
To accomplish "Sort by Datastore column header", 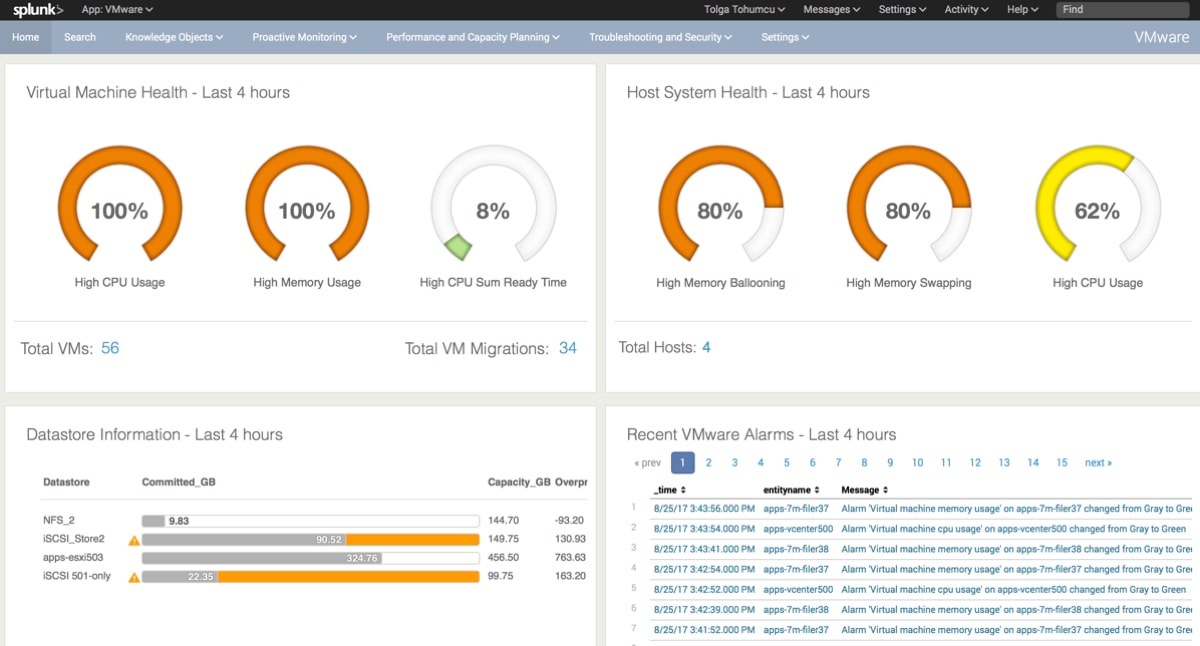I will point(66,482).
